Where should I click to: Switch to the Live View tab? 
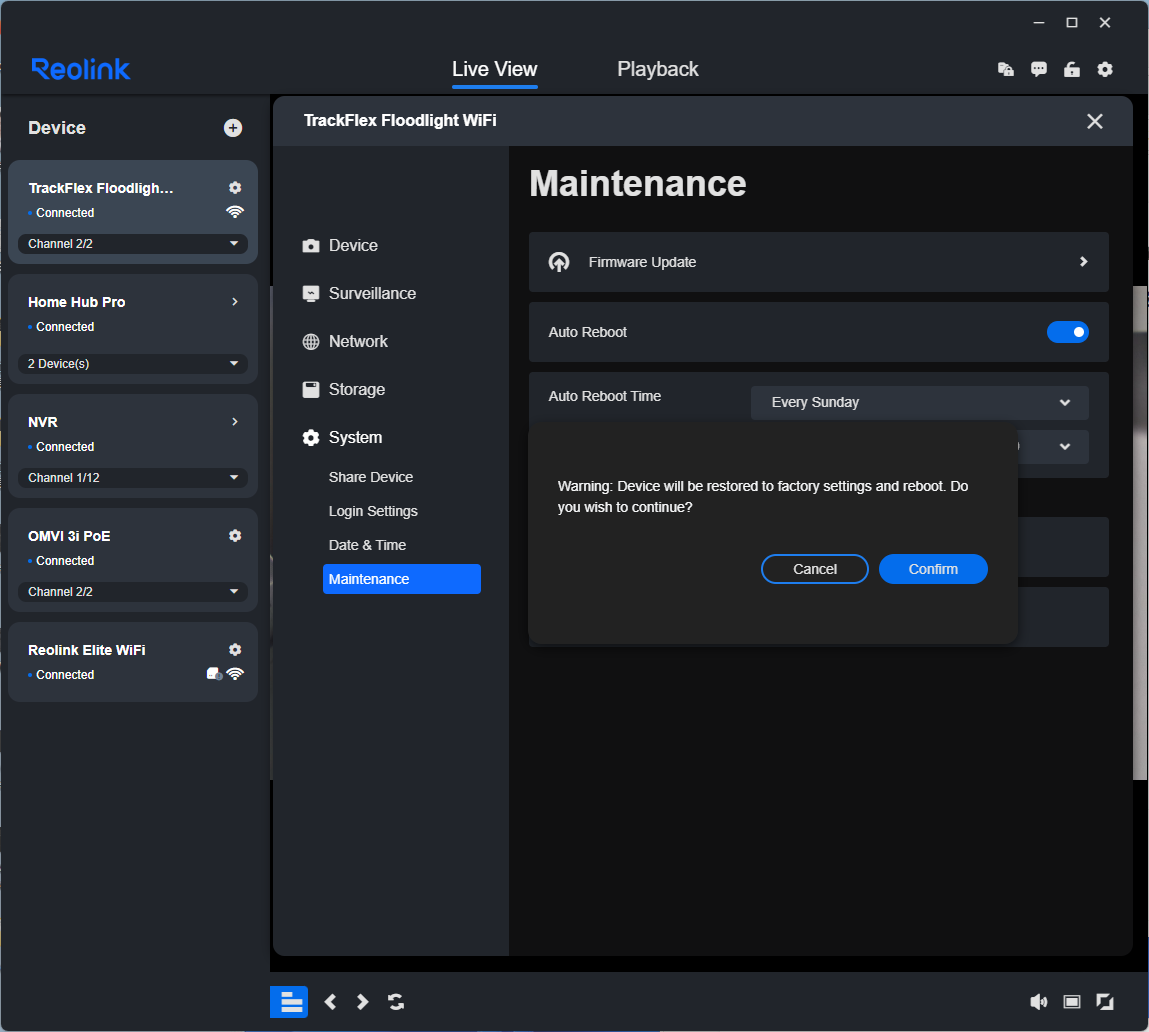tap(495, 70)
